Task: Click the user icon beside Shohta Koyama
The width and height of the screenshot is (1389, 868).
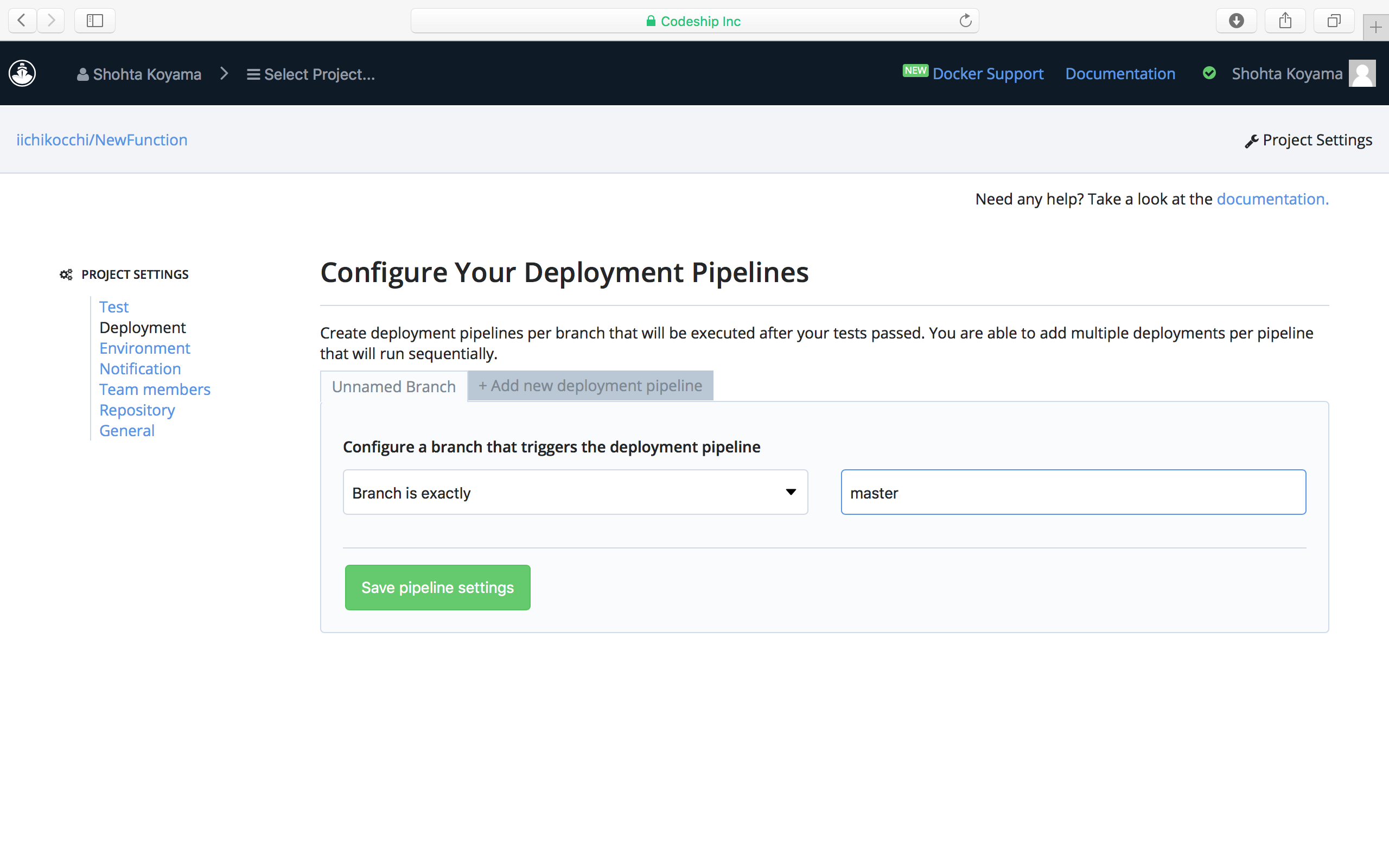Action: click(x=82, y=73)
